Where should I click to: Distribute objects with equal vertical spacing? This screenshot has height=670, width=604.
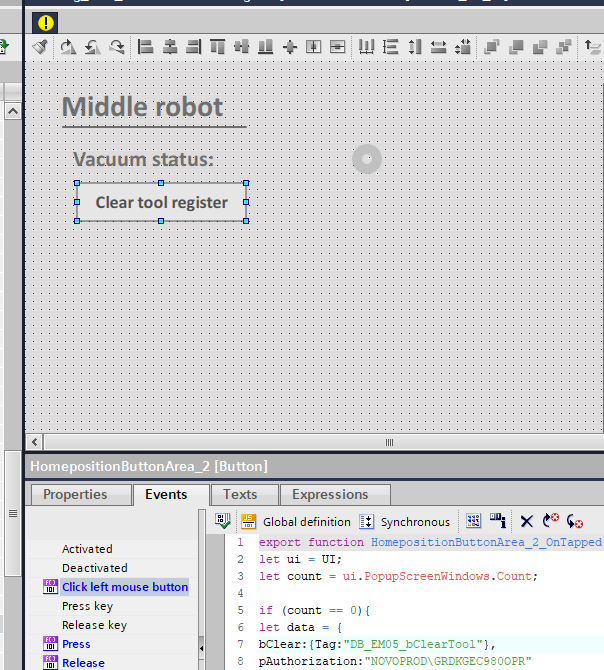(x=390, y=47)
